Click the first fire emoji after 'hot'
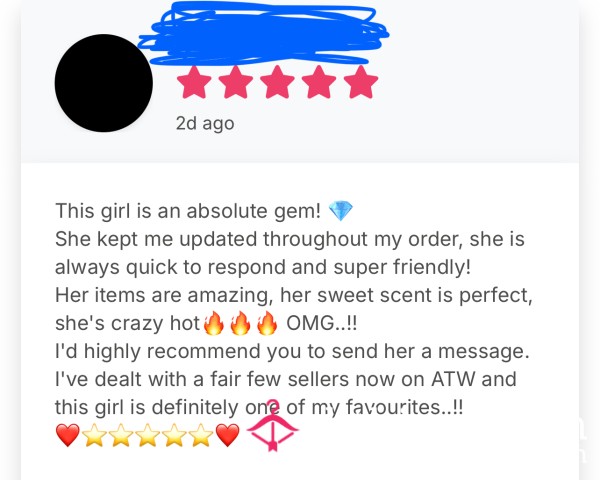Image resolution: width=600 pixels, height=480 pixels. coord(214,323)
